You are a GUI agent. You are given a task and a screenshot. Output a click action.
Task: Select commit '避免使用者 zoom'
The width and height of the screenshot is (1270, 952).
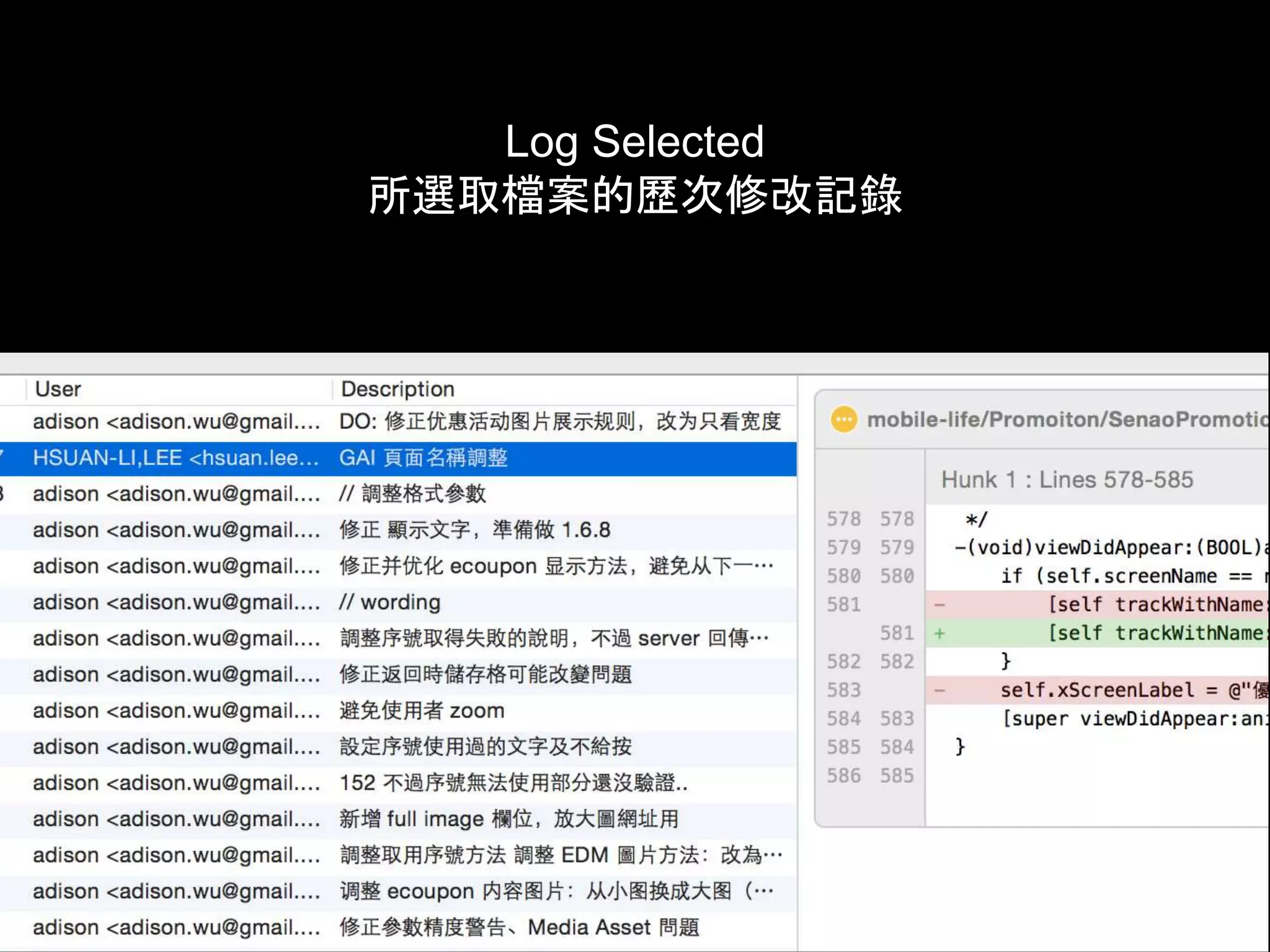[x=398, y=711]
